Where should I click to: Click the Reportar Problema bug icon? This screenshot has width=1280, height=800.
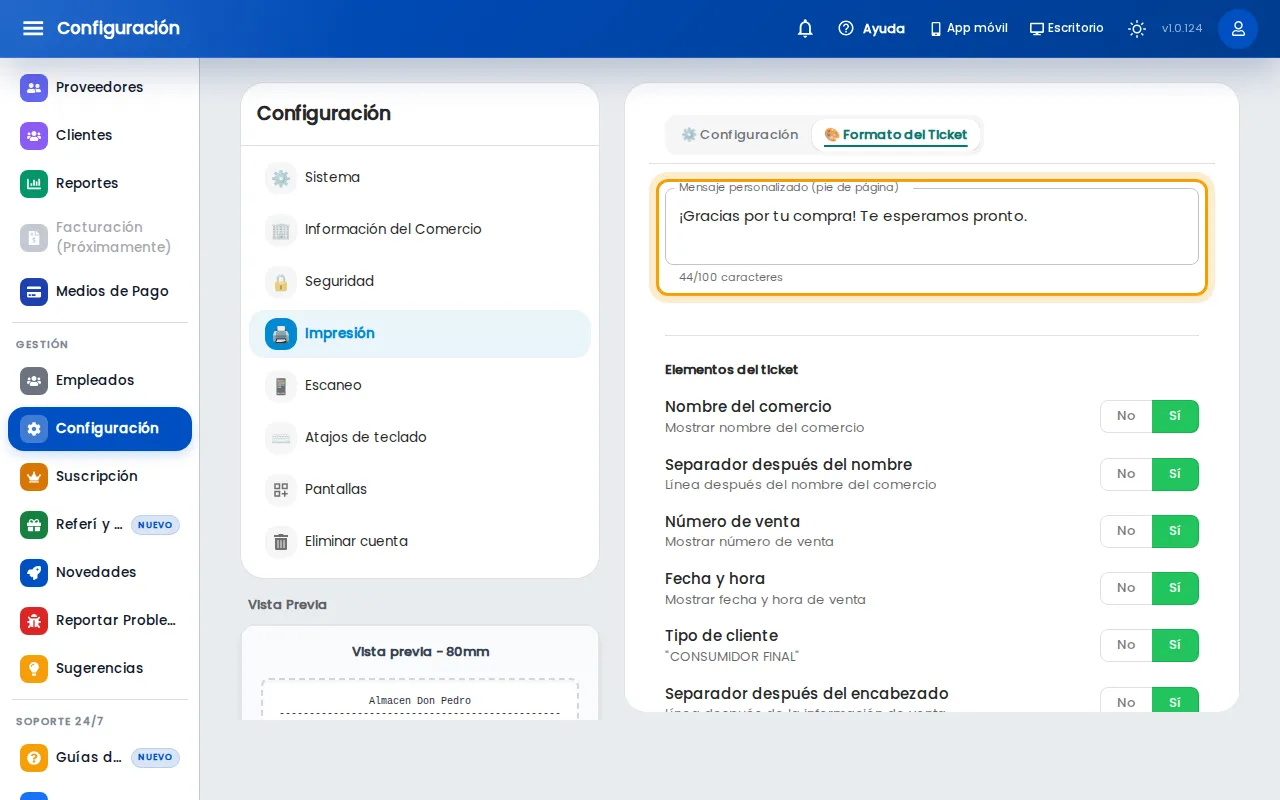(34, 621)
